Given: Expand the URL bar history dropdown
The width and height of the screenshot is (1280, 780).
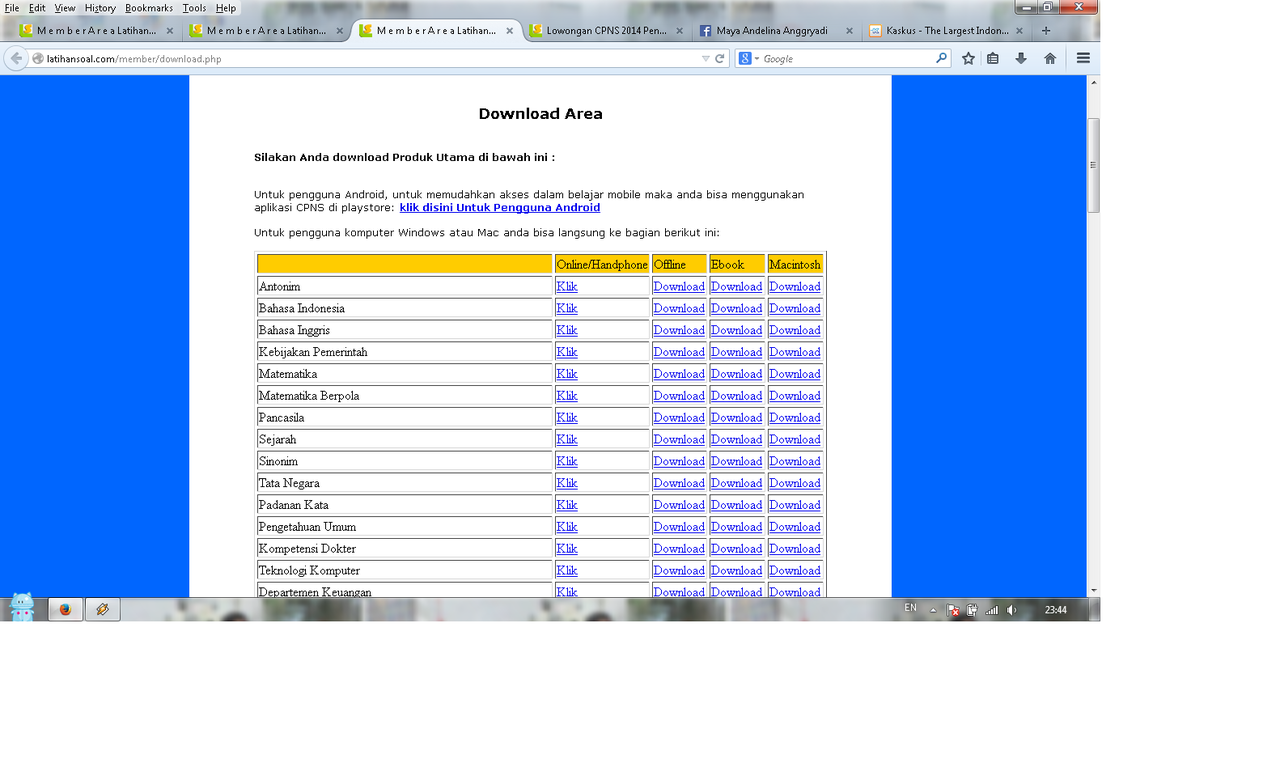Looking at the screenshot, I should 705,59.
